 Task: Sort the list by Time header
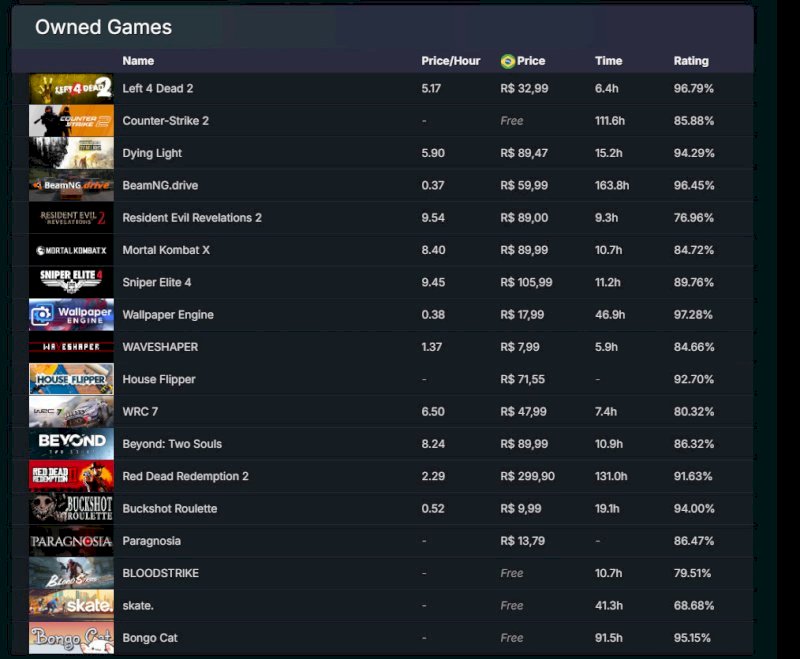pyautogui.click(x=608, y=61)
